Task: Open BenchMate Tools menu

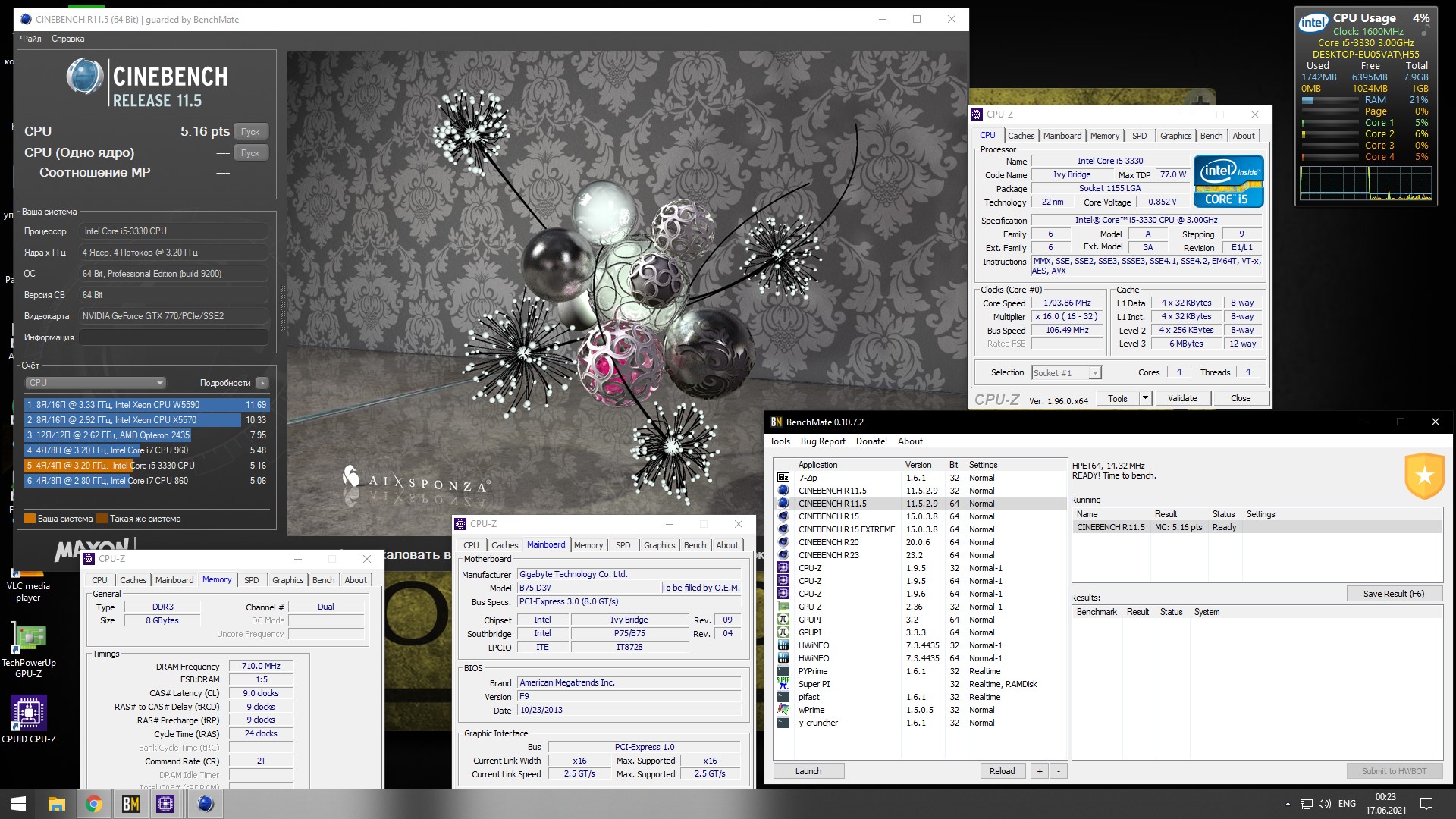Action: pyautogui.click(x=780, y=441)
